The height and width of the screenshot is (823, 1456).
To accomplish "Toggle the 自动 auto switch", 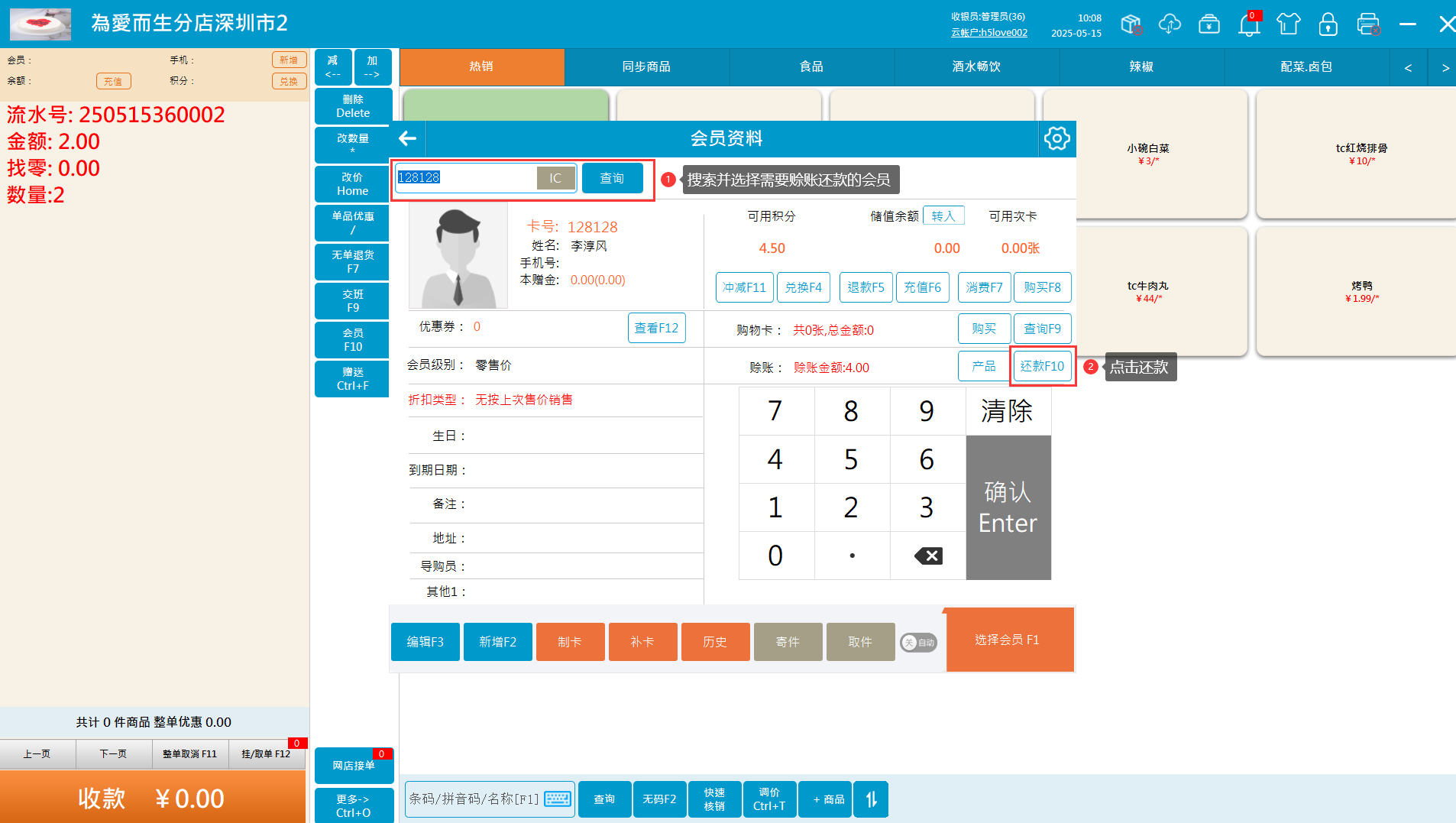I will click(918, 643).
